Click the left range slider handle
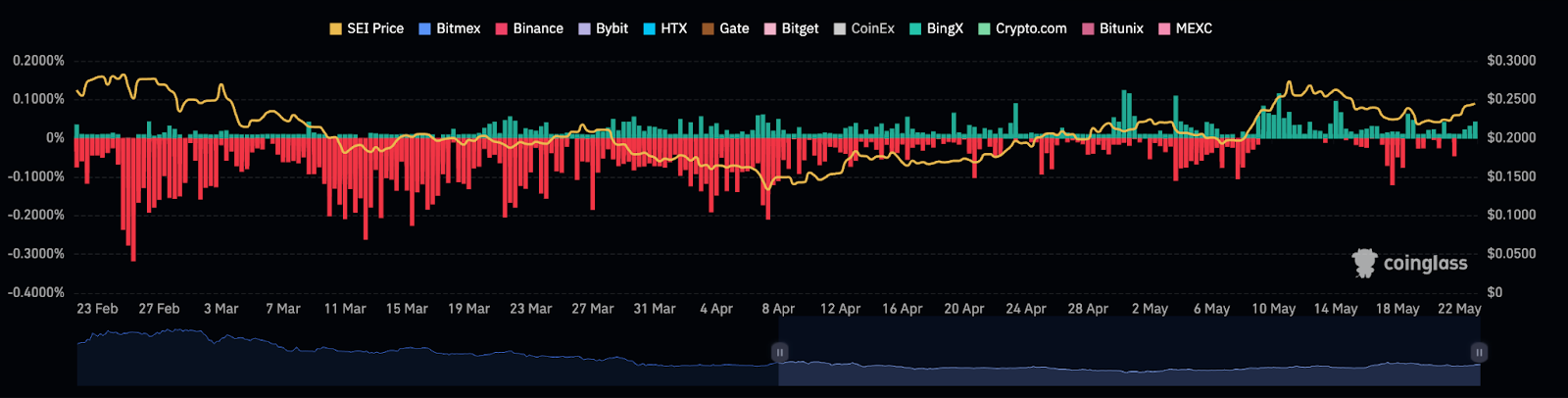The width and height of the screenshot is (1568, 398). 780,352
